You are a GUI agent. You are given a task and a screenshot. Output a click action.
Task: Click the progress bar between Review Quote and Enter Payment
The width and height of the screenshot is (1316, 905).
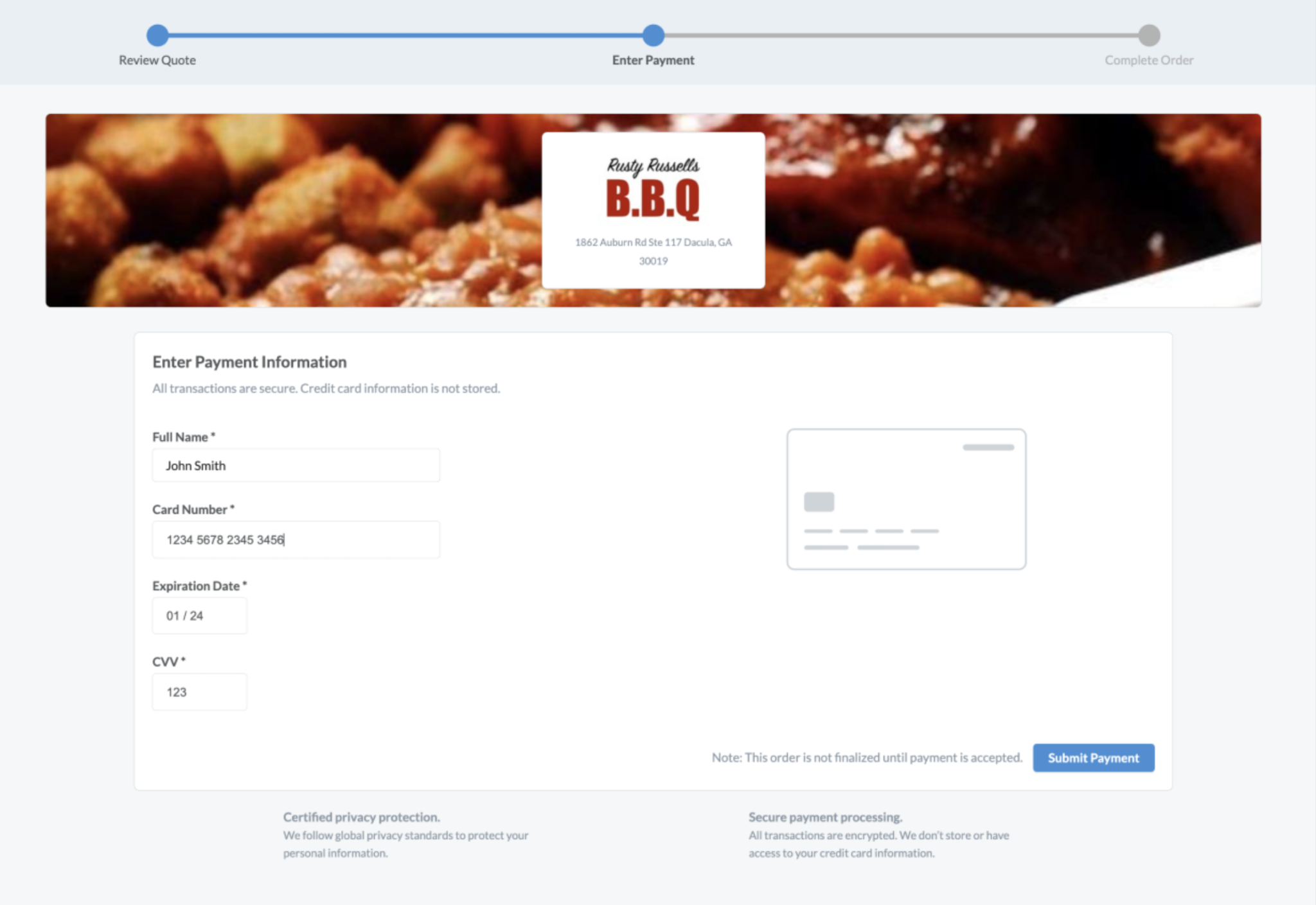point(405,35)
